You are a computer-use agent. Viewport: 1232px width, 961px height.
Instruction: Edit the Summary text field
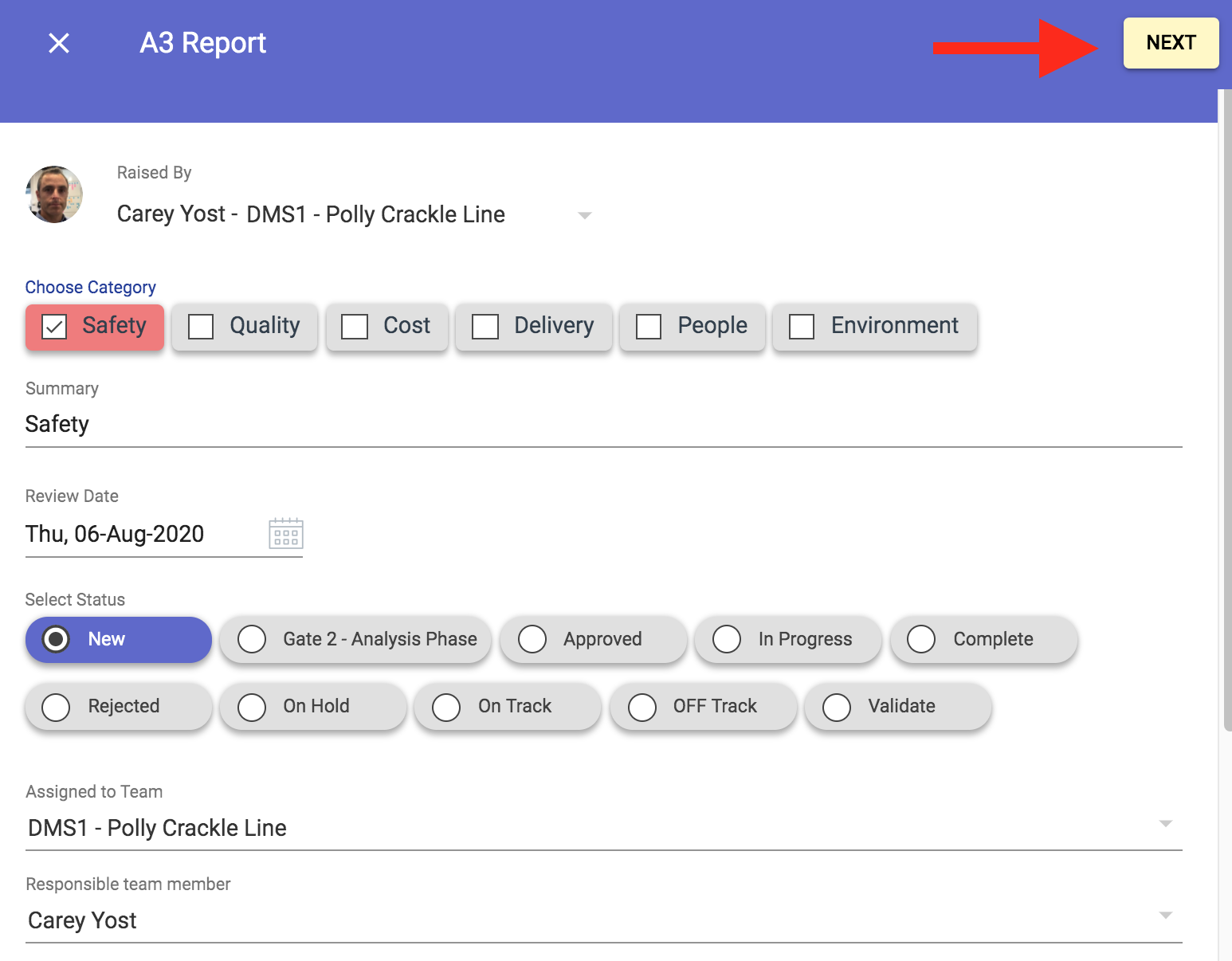(604, 424)
